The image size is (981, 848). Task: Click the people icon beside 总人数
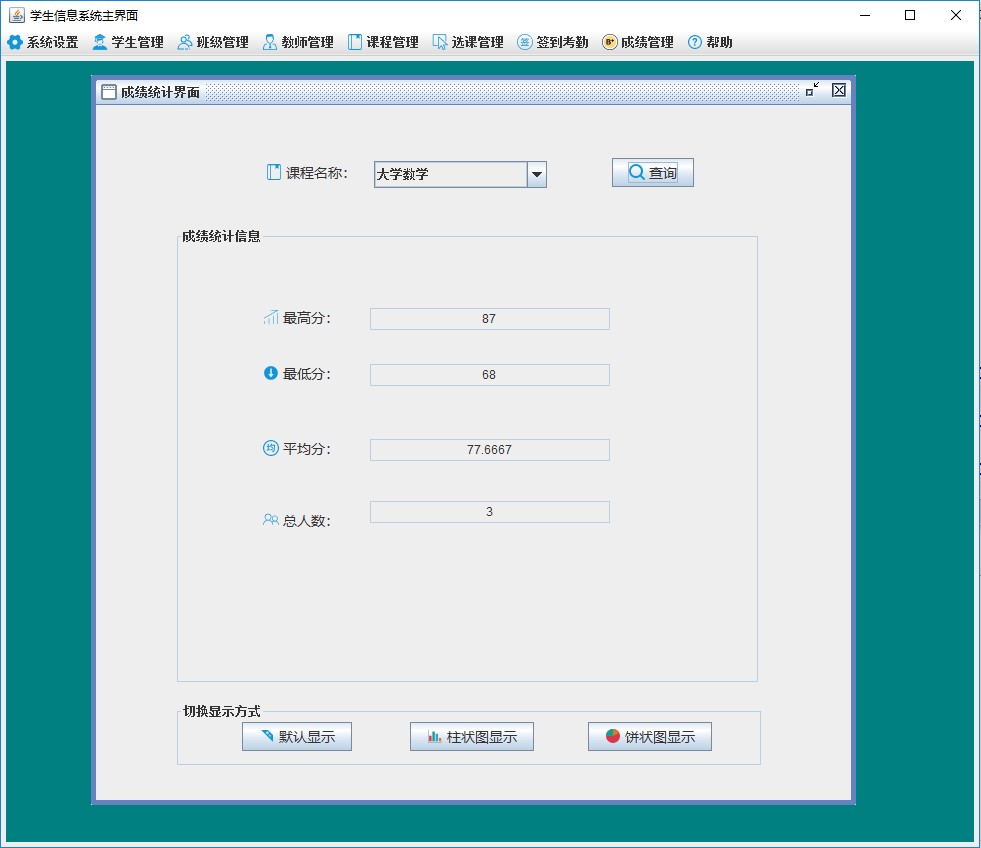tap(271, 519)
